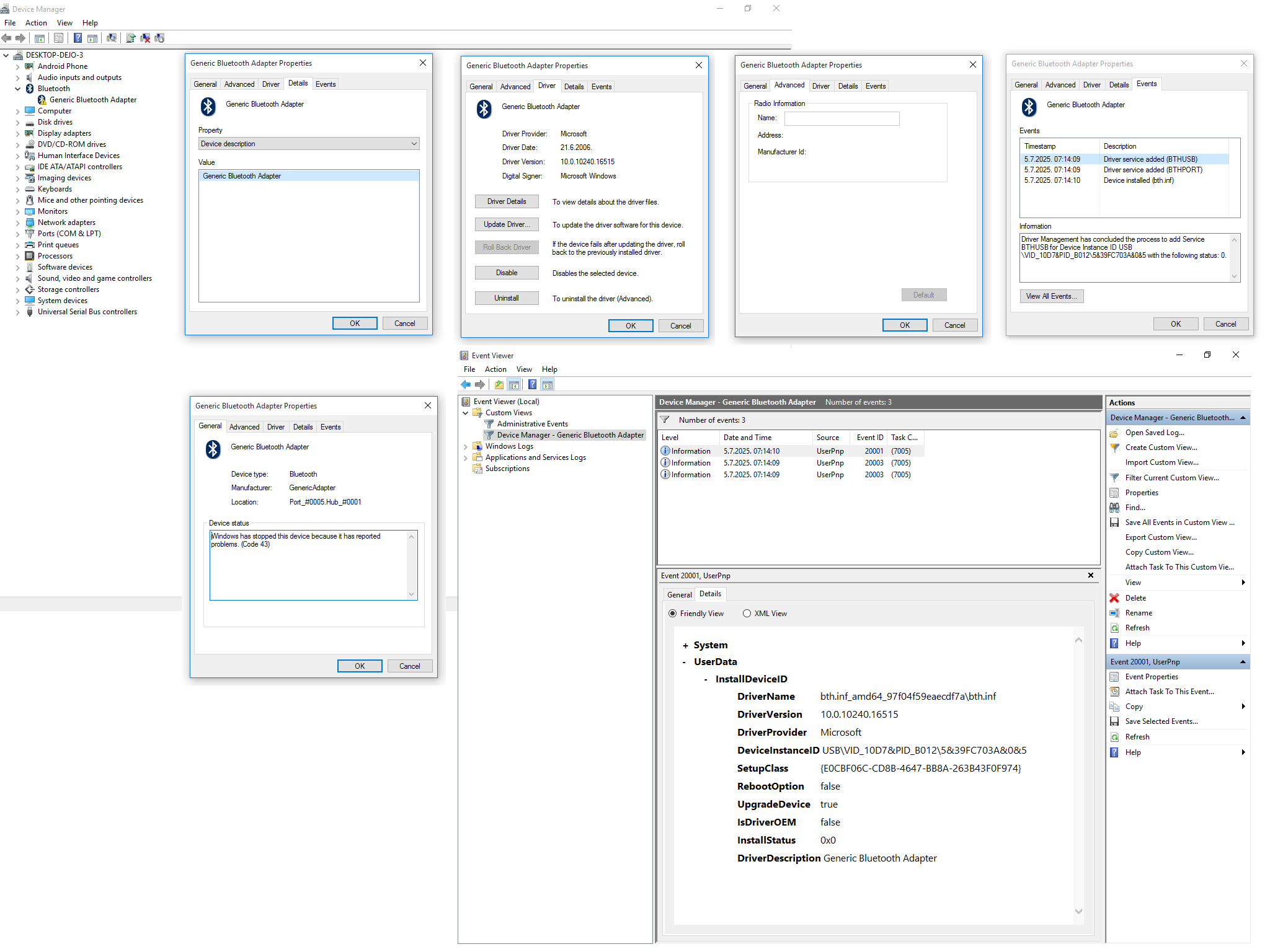Collapse DESKTOP-DEJO-3 root node
1270x952 pixels.
6,55
